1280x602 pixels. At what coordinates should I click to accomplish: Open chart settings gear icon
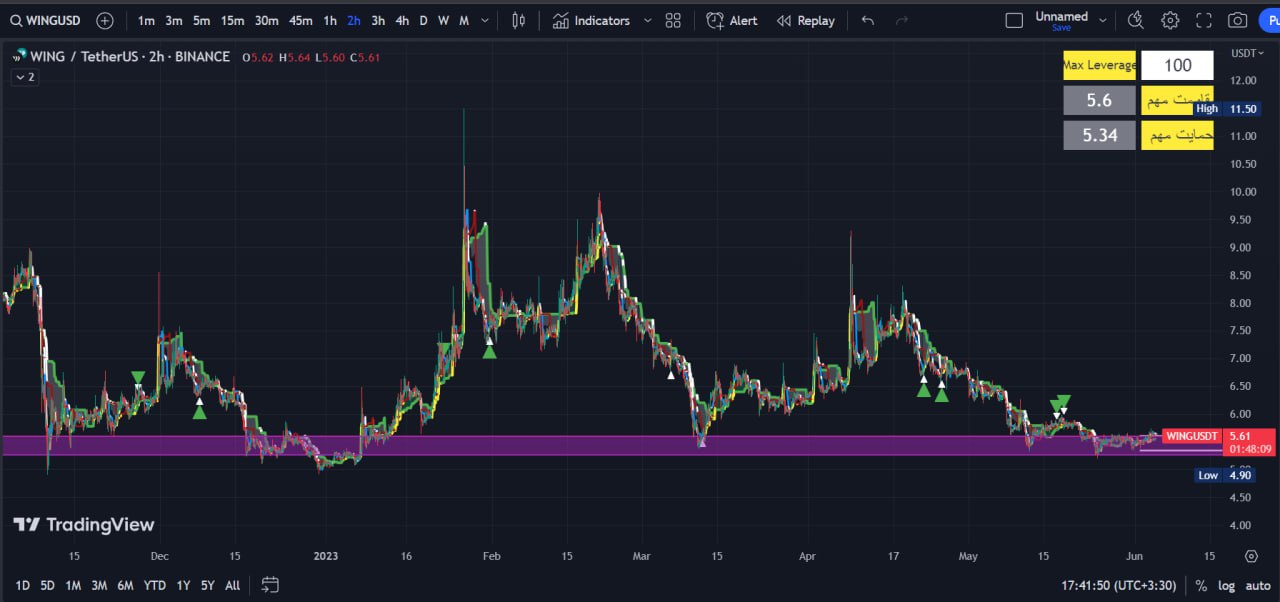[1170, 20]
